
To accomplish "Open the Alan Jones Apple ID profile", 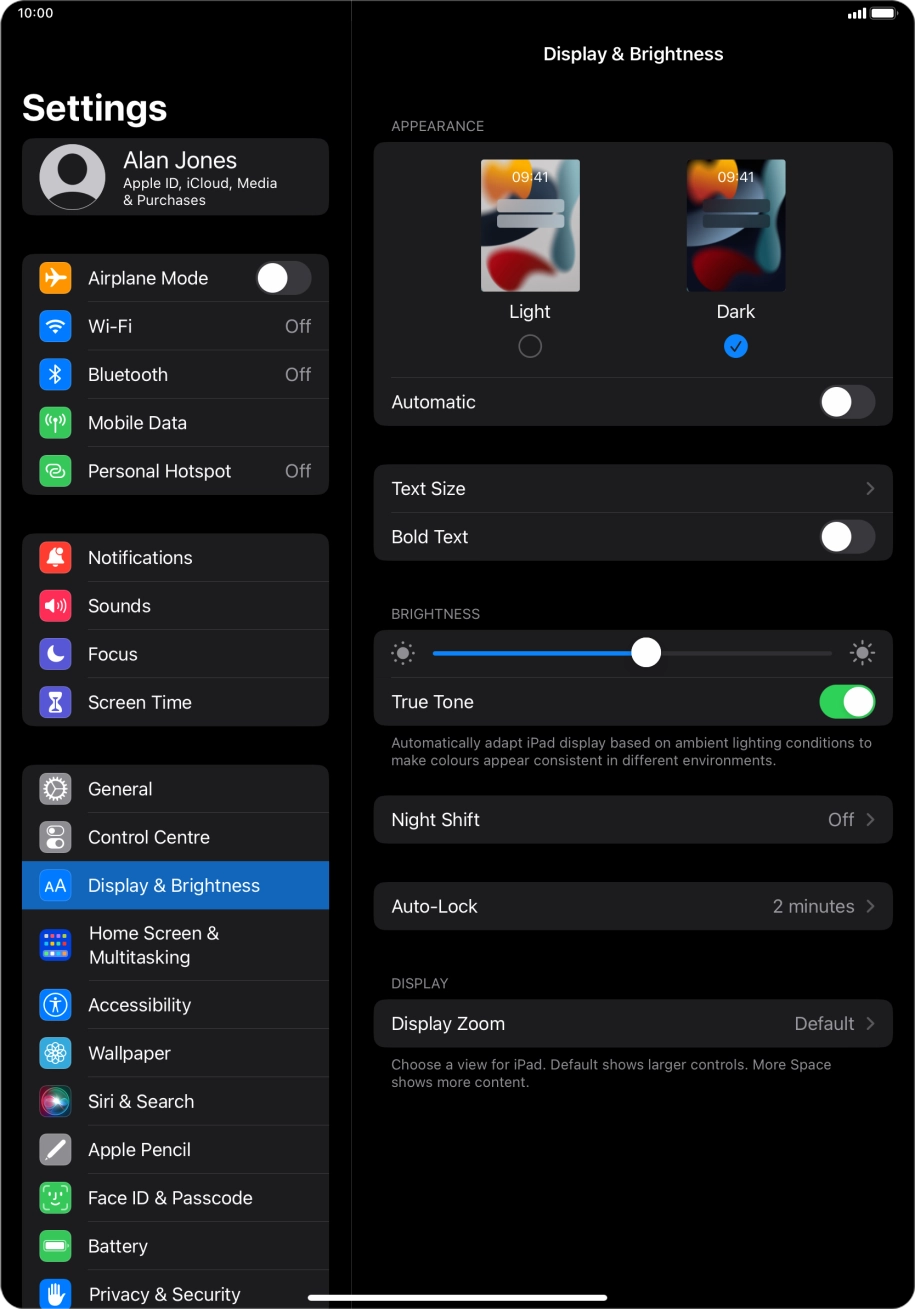I will coord(175,176).
